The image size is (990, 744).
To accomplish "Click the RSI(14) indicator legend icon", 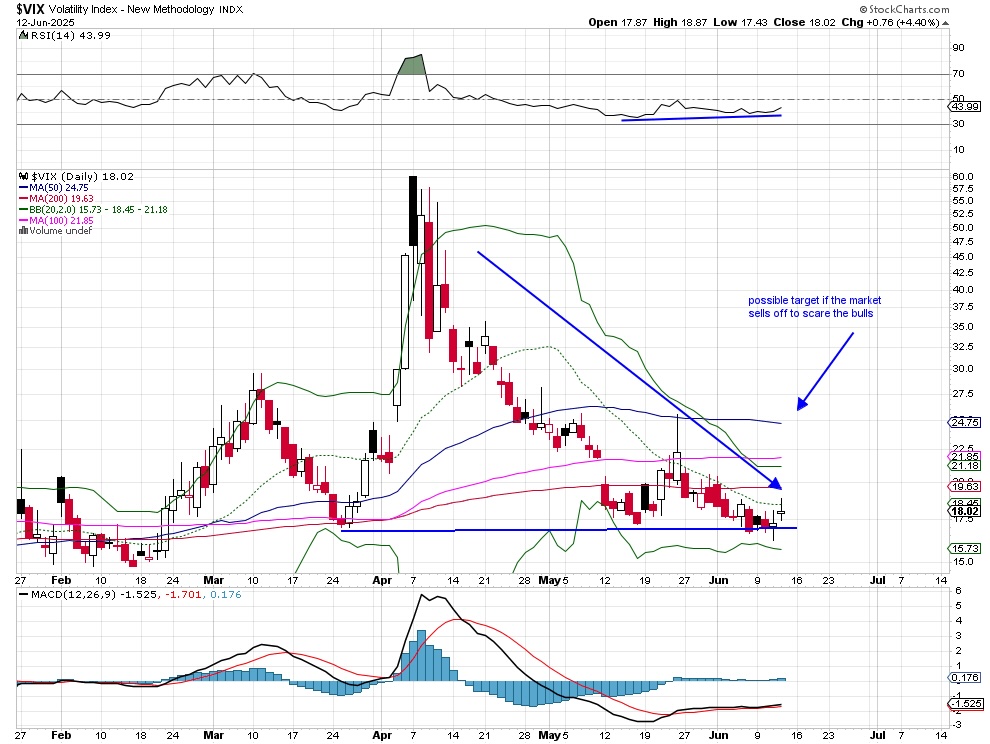I will click(x=24, y=36).
